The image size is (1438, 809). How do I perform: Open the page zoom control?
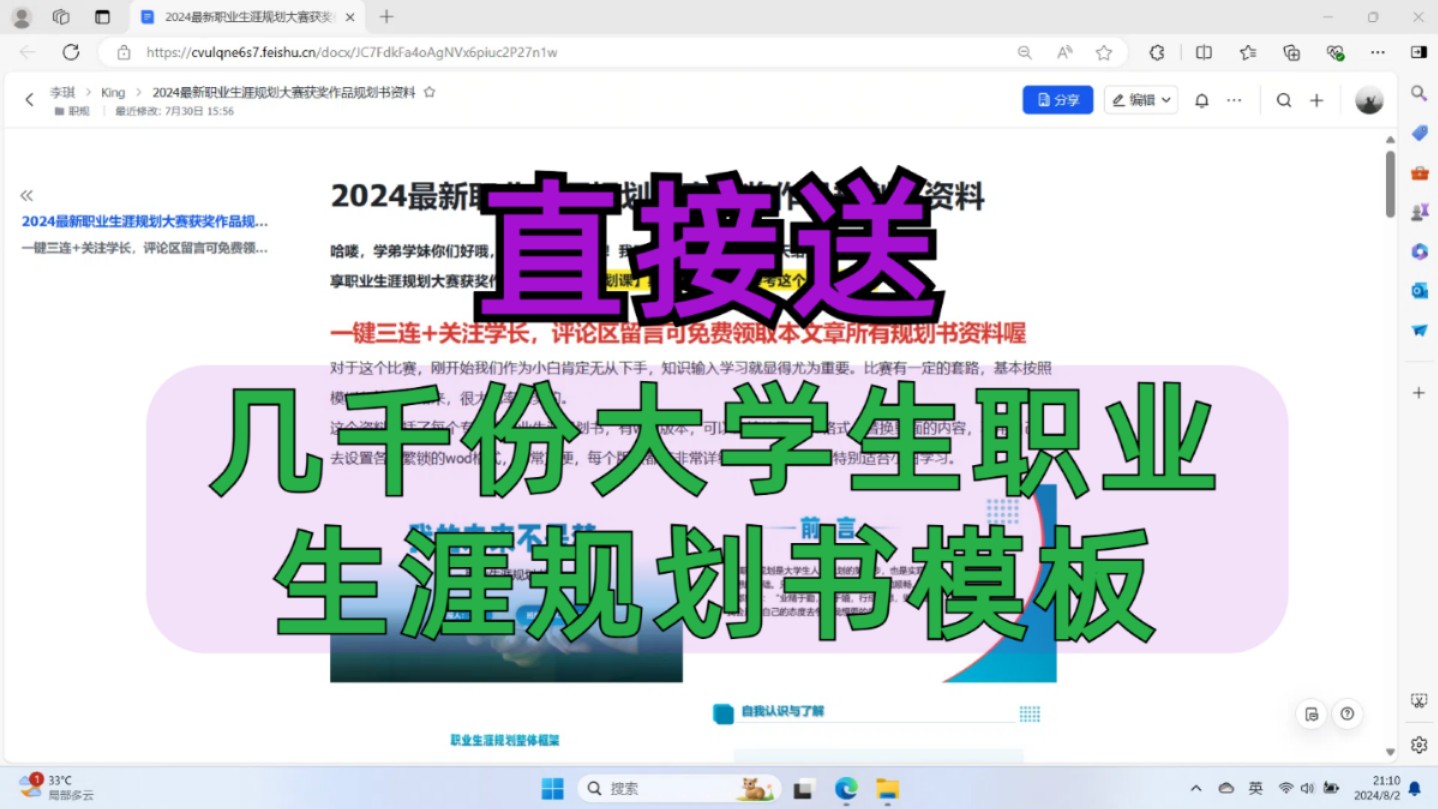pos(1025,52)
